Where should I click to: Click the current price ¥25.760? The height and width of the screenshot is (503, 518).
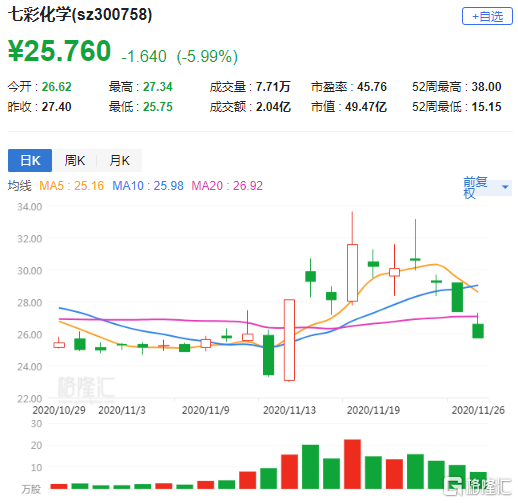(60, 51)
